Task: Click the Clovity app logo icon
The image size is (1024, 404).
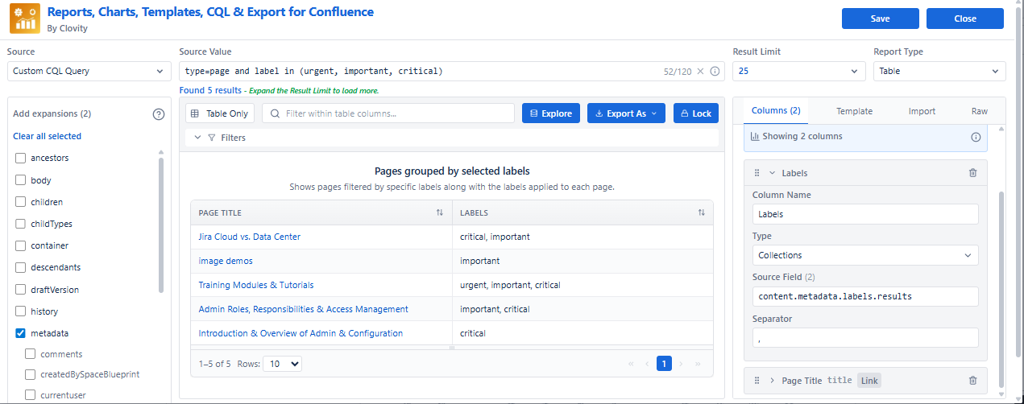Action: (x=26, y=19)
